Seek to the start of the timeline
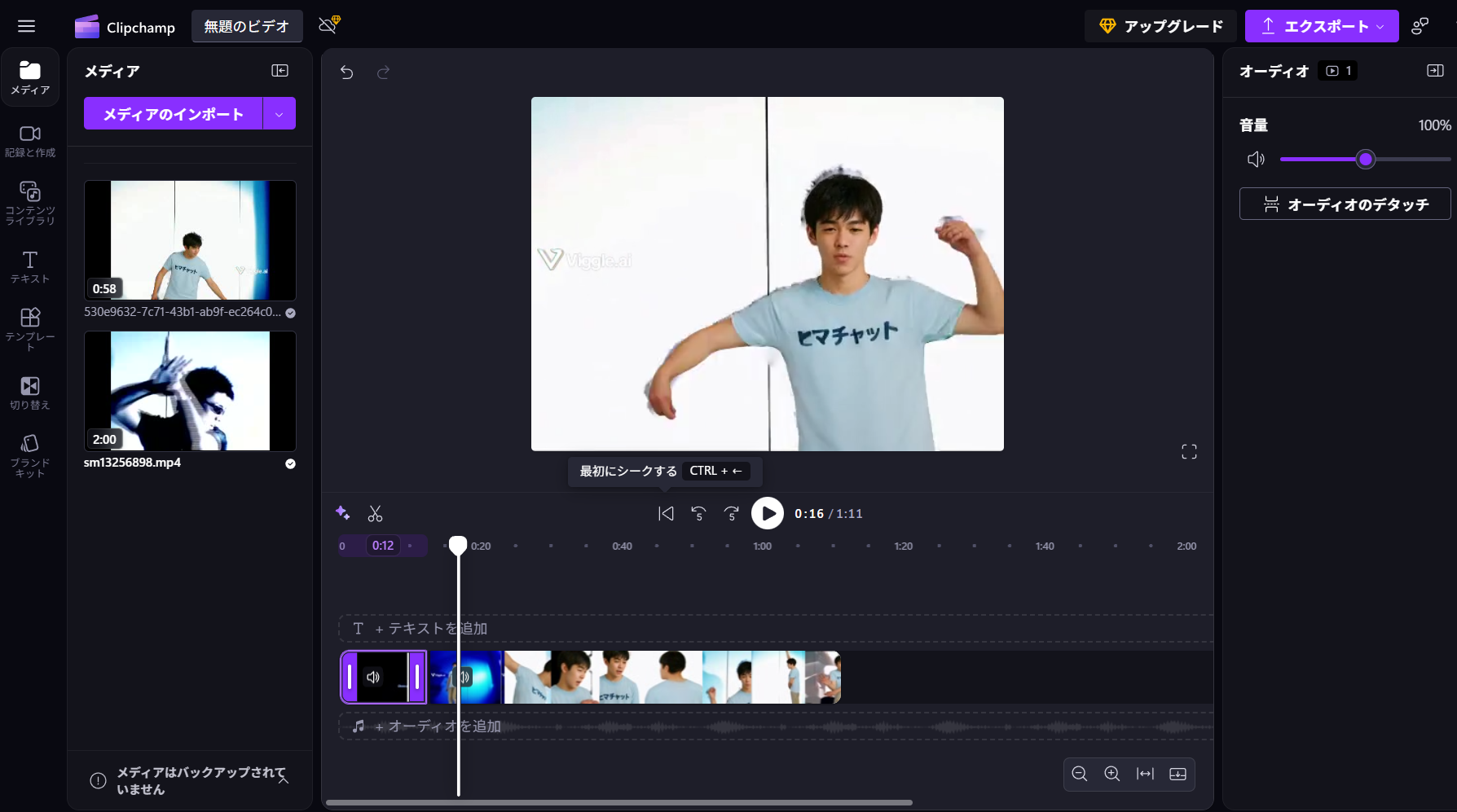The image size is (1457, 812). [x=666, y=514]
